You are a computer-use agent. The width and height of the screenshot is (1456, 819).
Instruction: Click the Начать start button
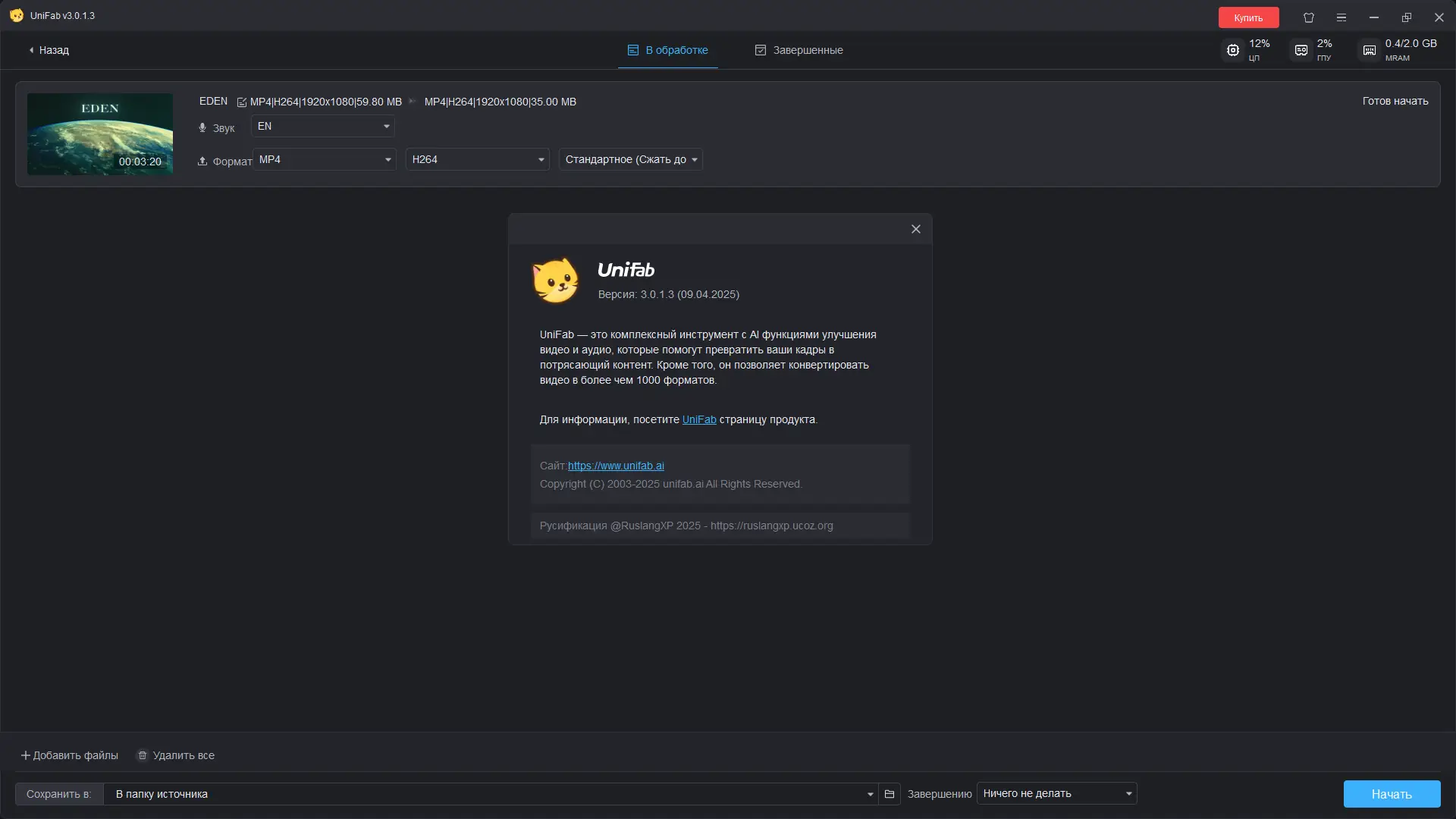click(x=1392, y=794)
